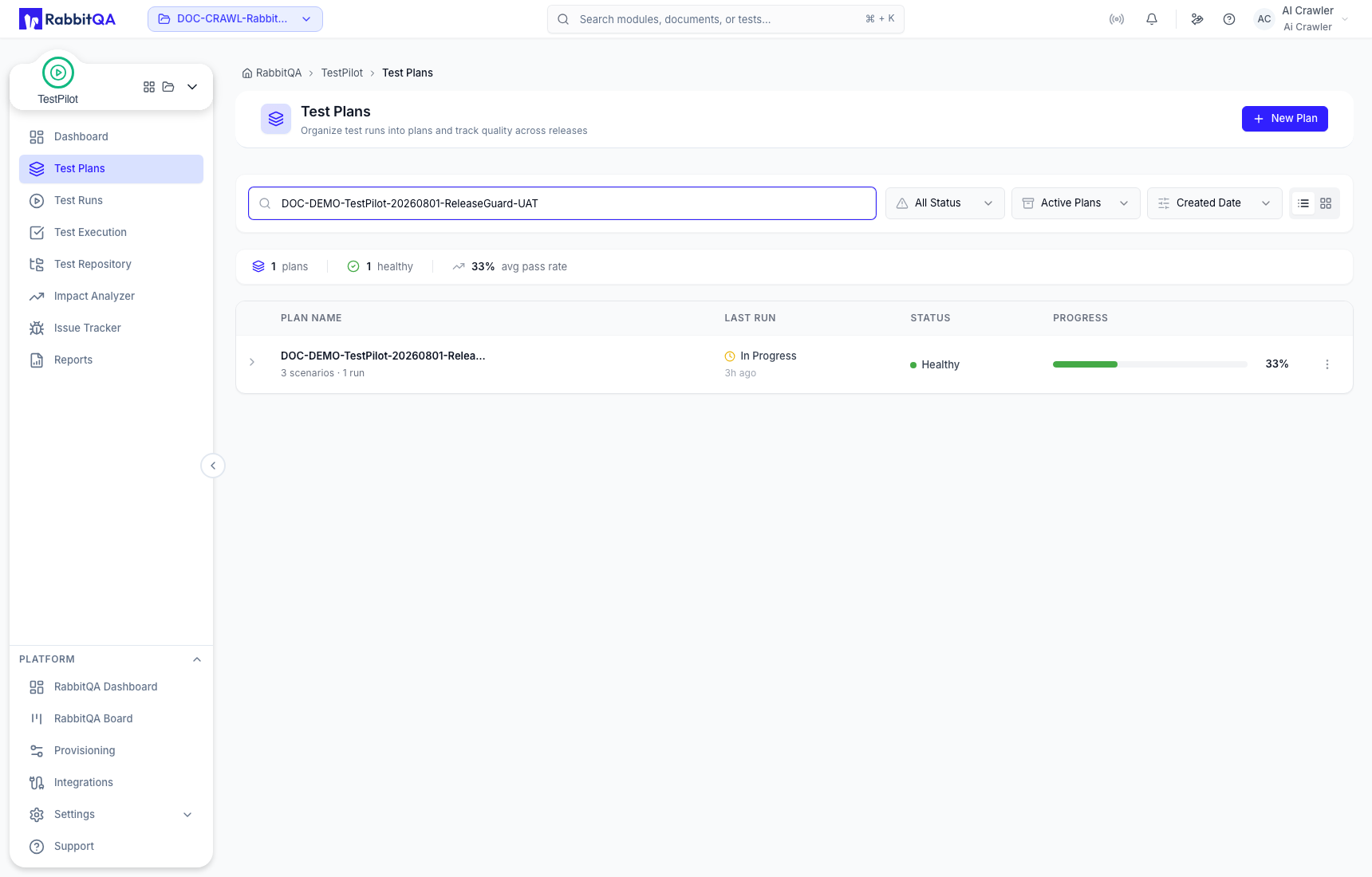Open Integrations in platform section
The image size is (1372, 877).
111,783
